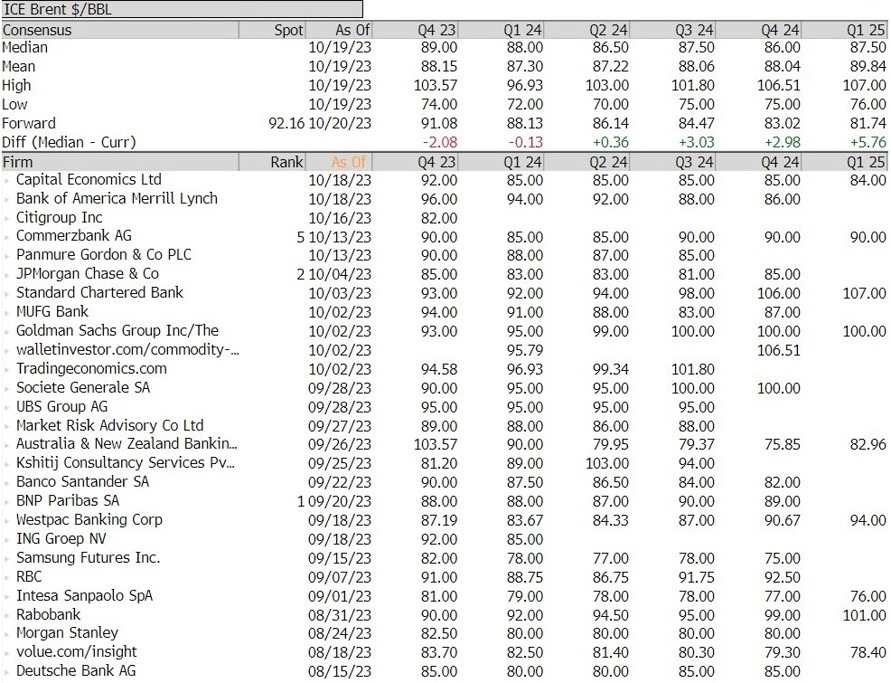Click Forward As Of date 10/20/23

340,123
